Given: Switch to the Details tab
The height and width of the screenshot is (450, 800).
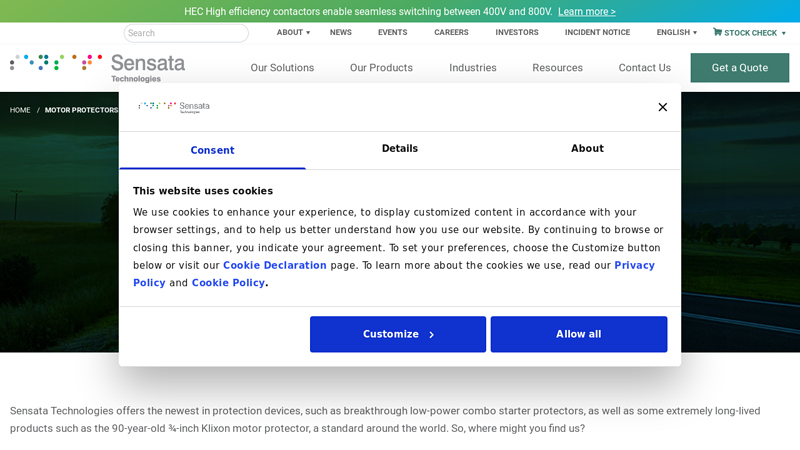Looking at the screenshot, I should coord(400,149).
